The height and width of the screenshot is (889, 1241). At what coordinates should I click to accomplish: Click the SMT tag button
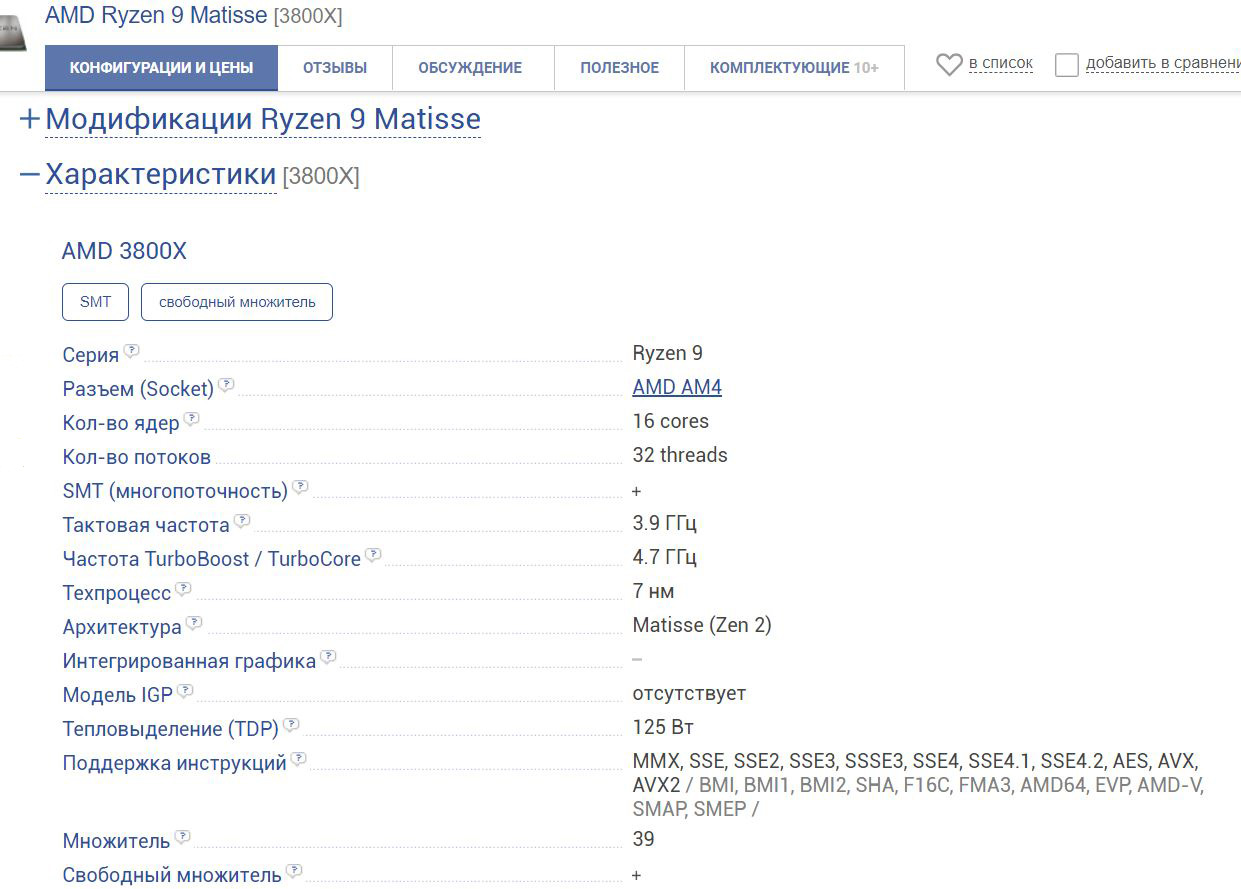(95, 302)
